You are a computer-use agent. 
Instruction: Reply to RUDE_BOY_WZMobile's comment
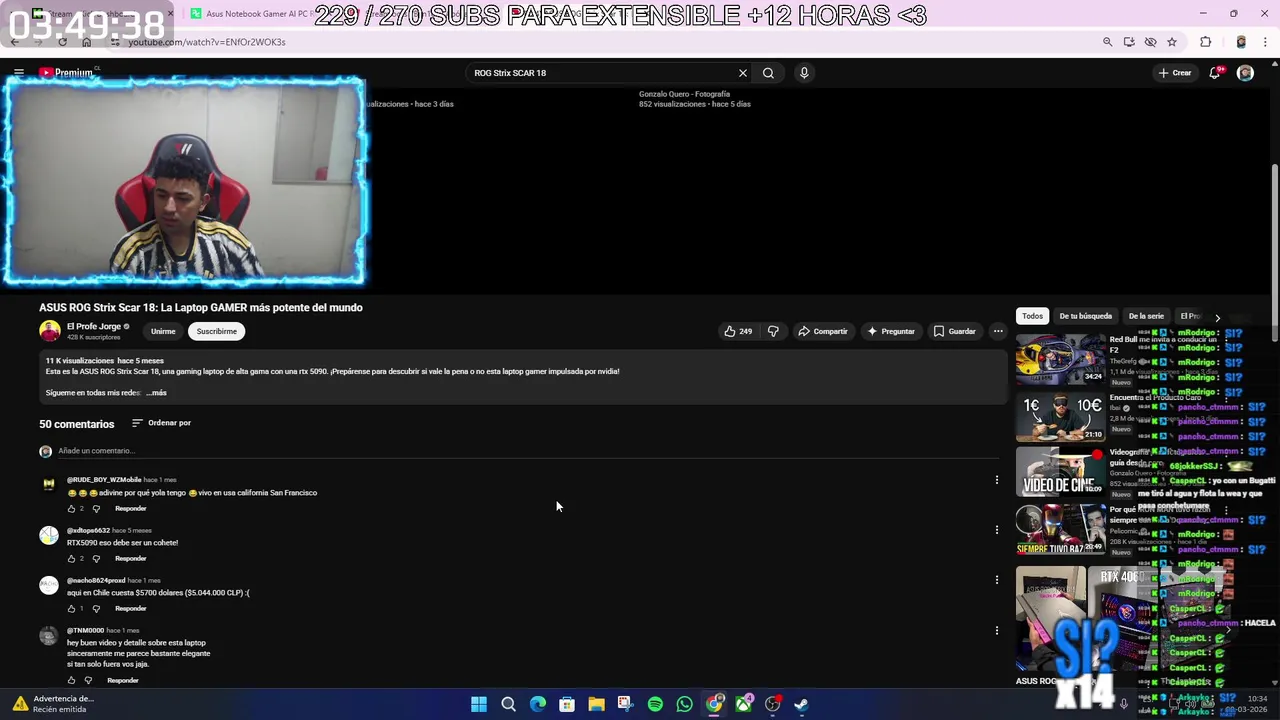[x=130, y=509]
